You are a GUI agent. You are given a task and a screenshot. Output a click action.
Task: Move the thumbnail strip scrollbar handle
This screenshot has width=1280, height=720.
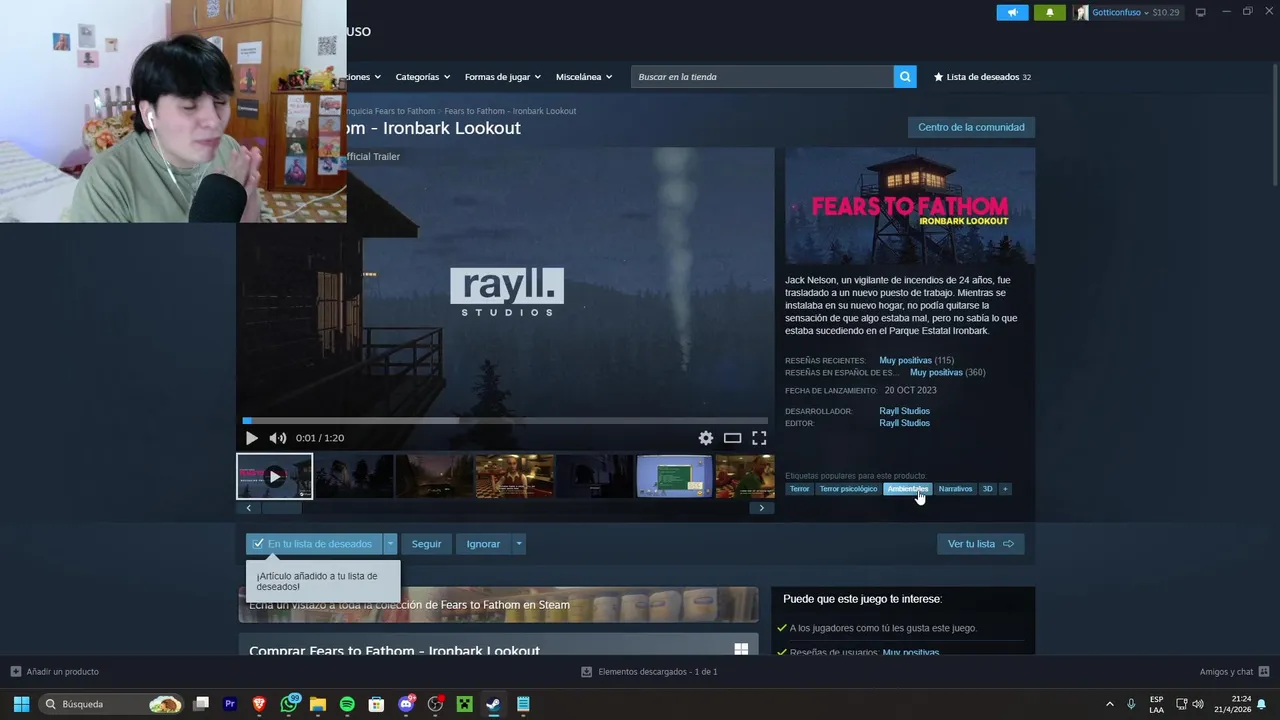tap(281, 508)
